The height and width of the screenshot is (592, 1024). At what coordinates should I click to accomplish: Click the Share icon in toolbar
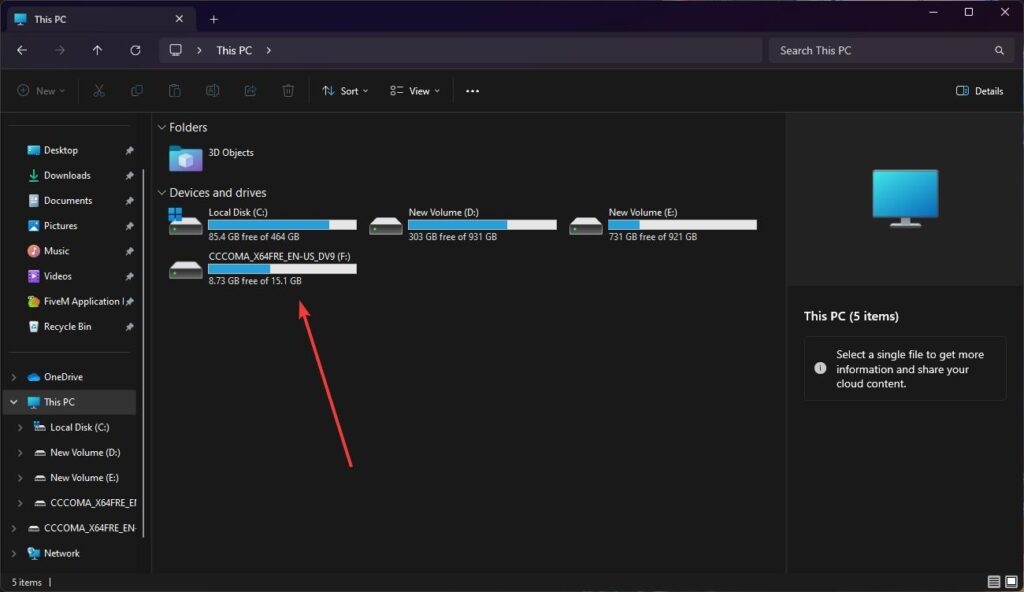[250, 91]
